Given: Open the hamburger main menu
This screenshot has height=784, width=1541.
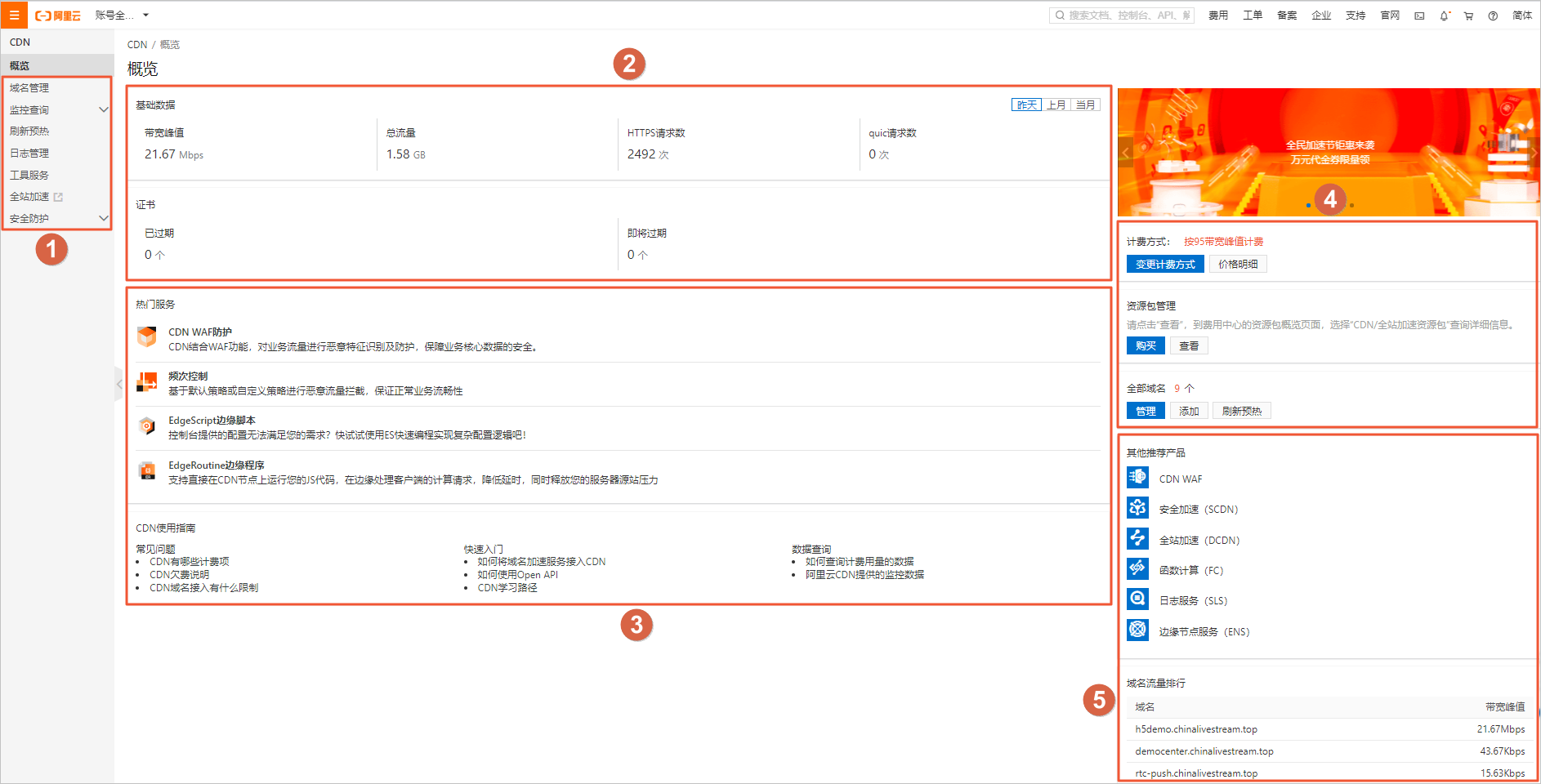Looking at the screenshot, I should (14, 15).
